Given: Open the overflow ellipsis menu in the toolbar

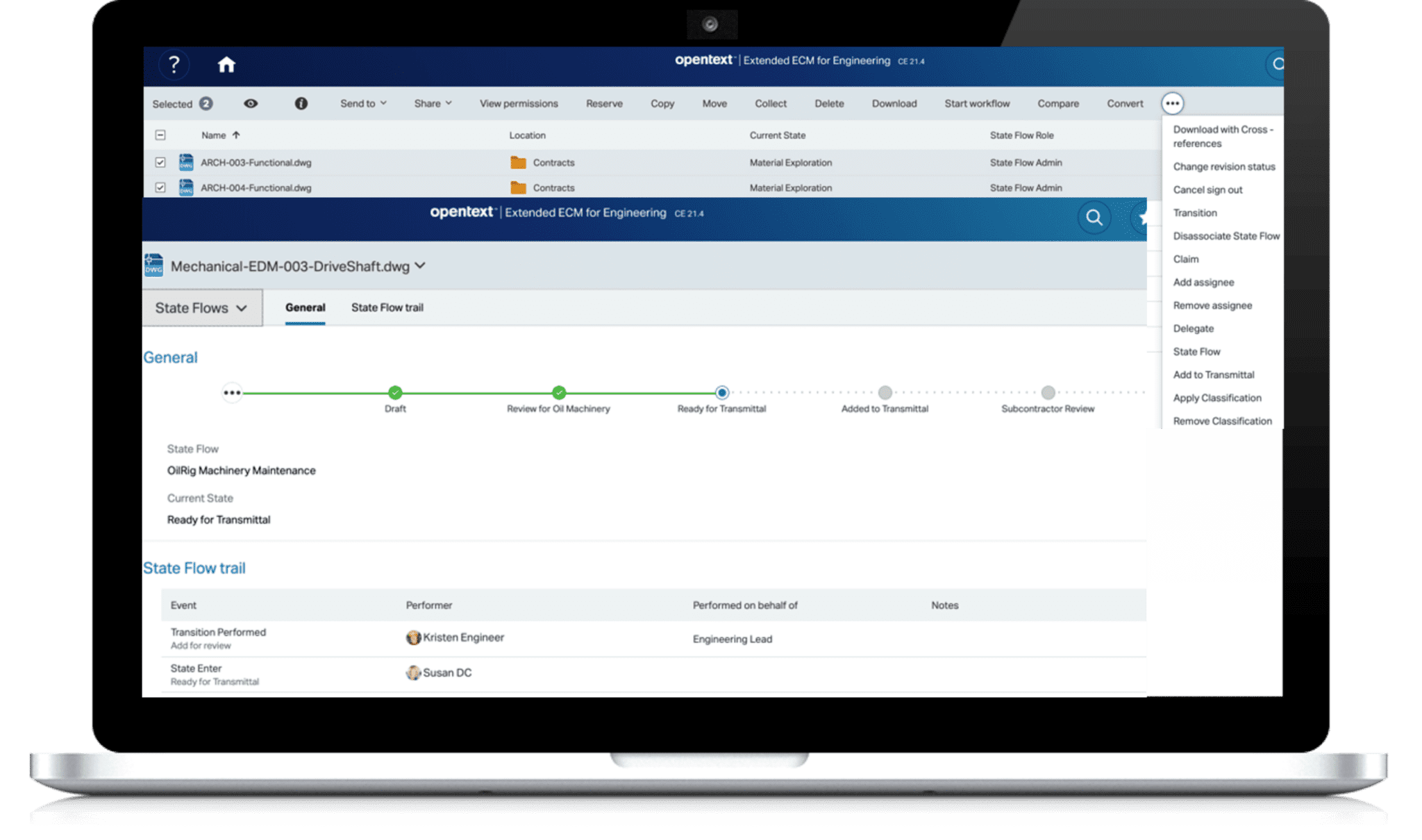Looking at the screenshot, I should (1173, 103).
